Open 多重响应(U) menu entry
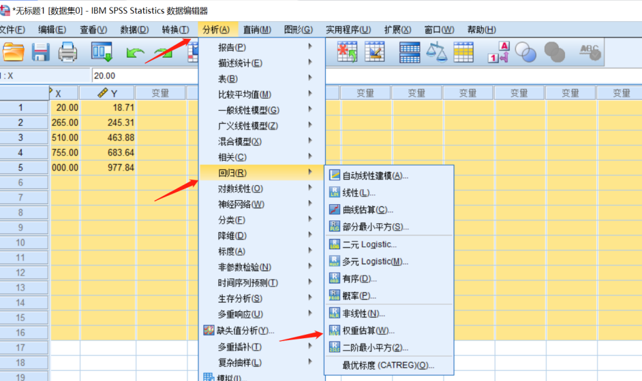 tap(262, 314)
